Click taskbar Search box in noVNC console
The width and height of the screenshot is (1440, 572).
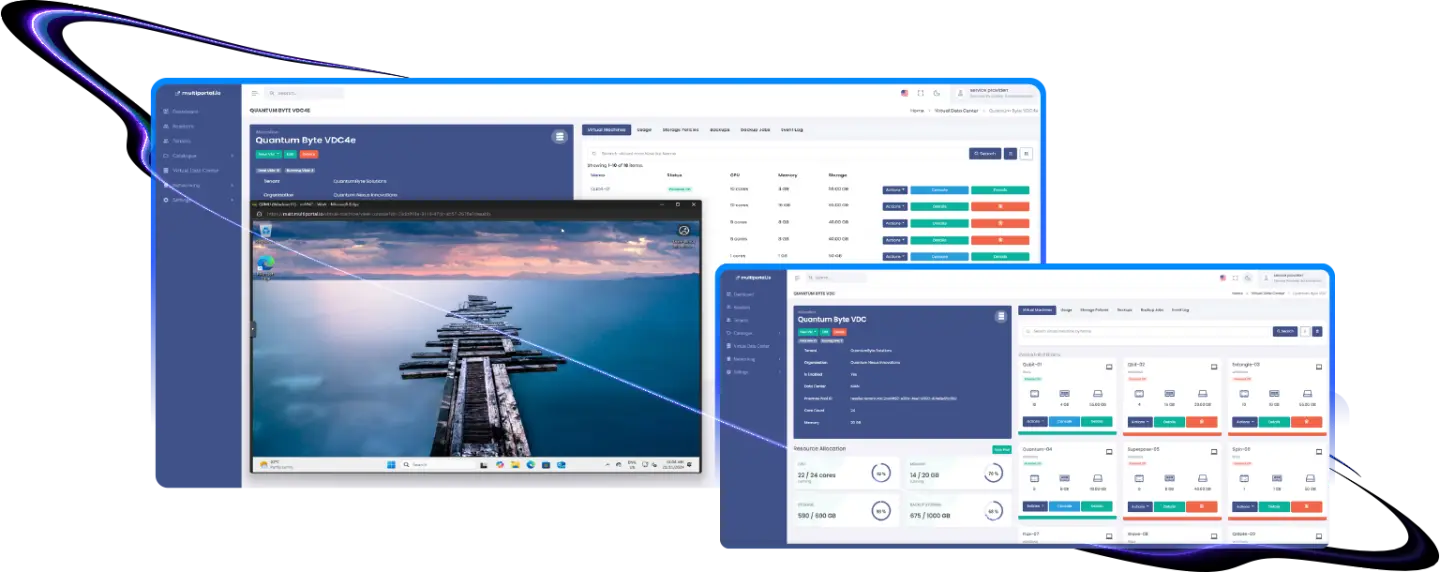[436, 464]
